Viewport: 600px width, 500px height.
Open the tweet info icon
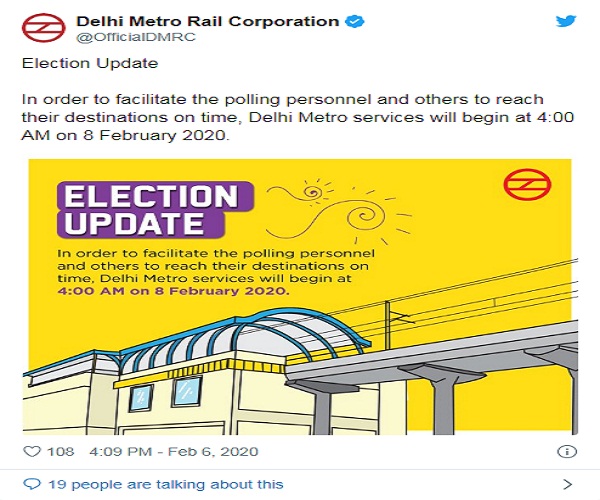tap(567, 451)
